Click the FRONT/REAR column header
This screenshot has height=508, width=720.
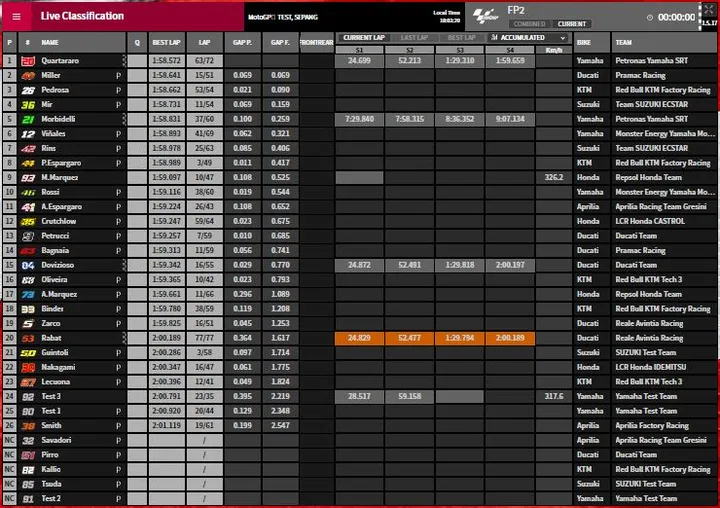(x=317, y=42)
